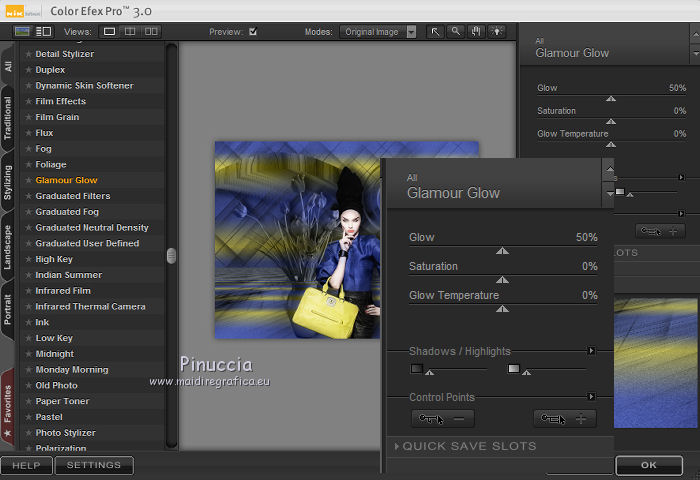Click the add negative control point button
Image resolution: width=700 pixels, height=480 pixels.
(442, 419)
